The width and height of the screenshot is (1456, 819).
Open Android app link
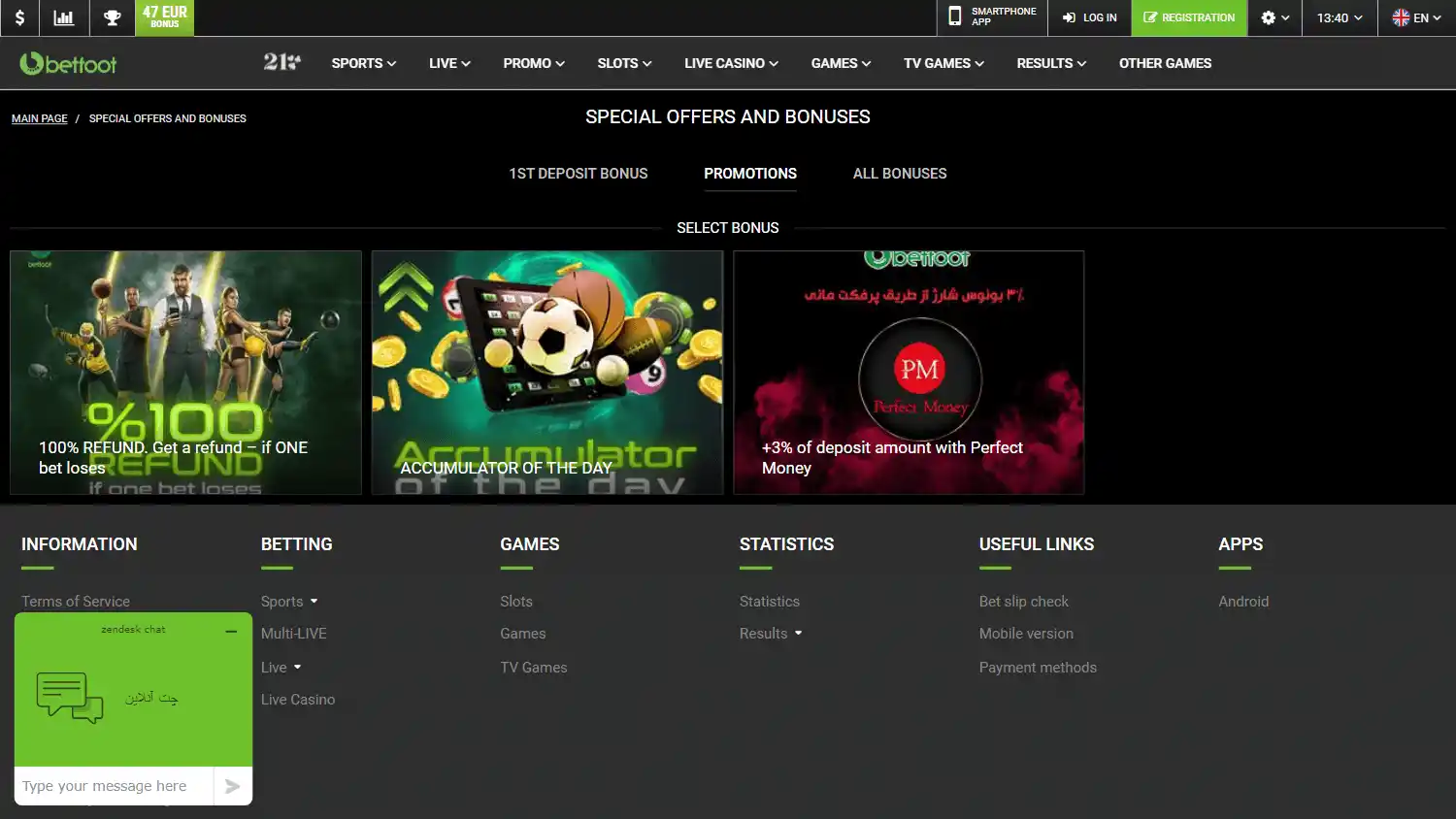(x=1243, y=602)
